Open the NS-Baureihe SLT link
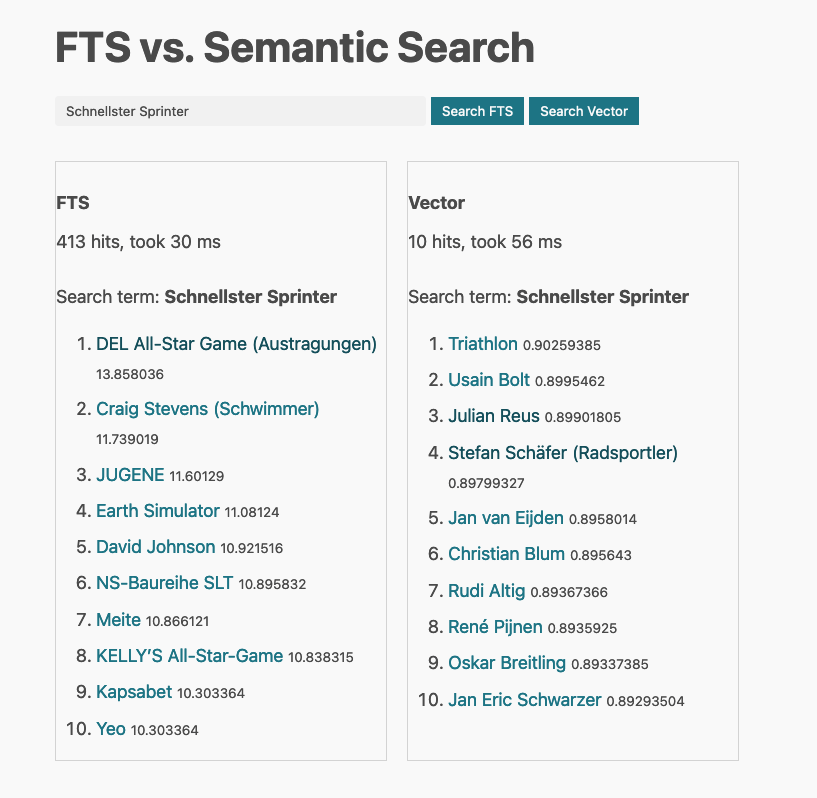The image size is (817, 798). pos(163,584)
